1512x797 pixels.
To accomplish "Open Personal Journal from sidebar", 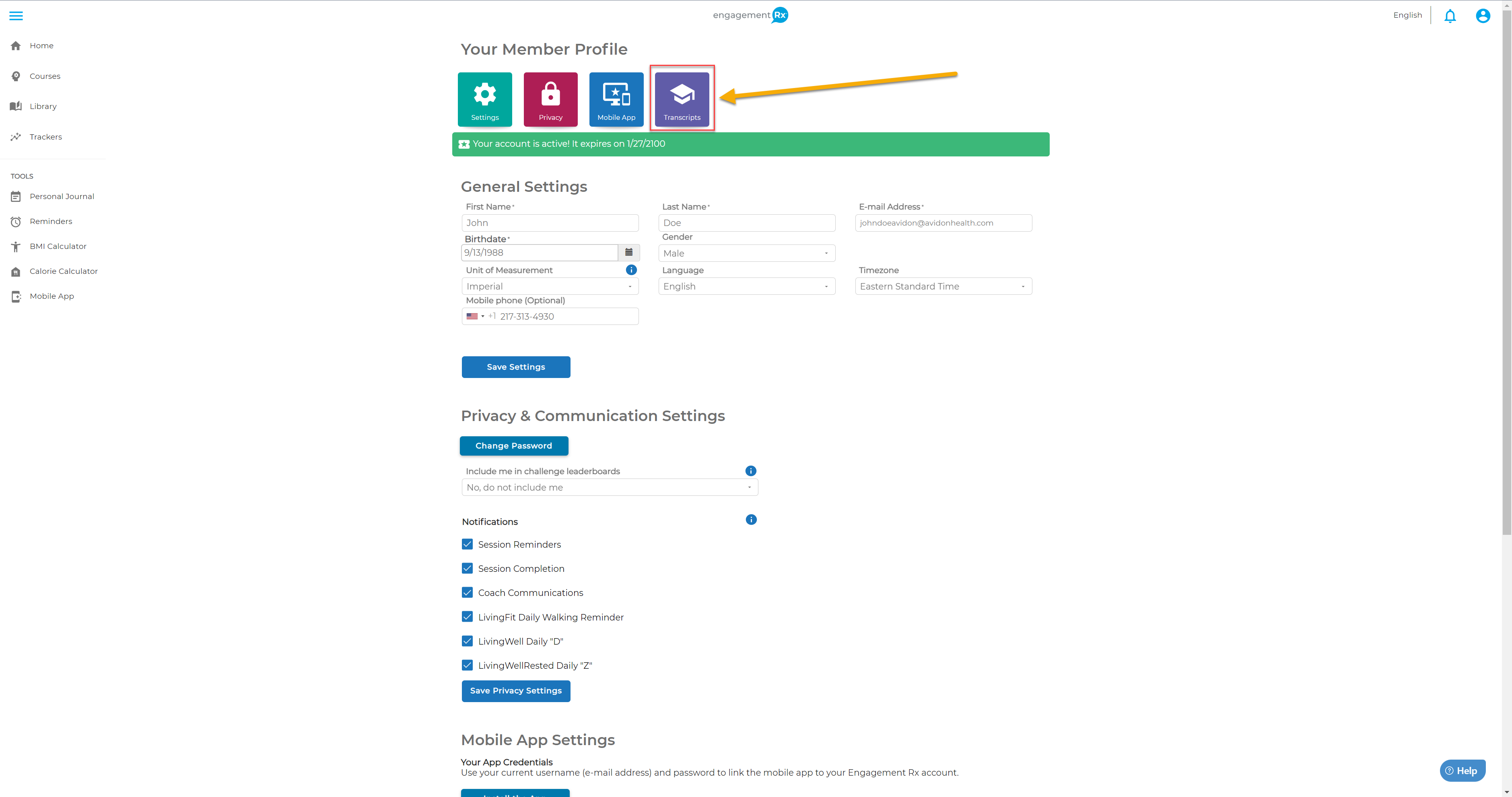I will 62,197.
